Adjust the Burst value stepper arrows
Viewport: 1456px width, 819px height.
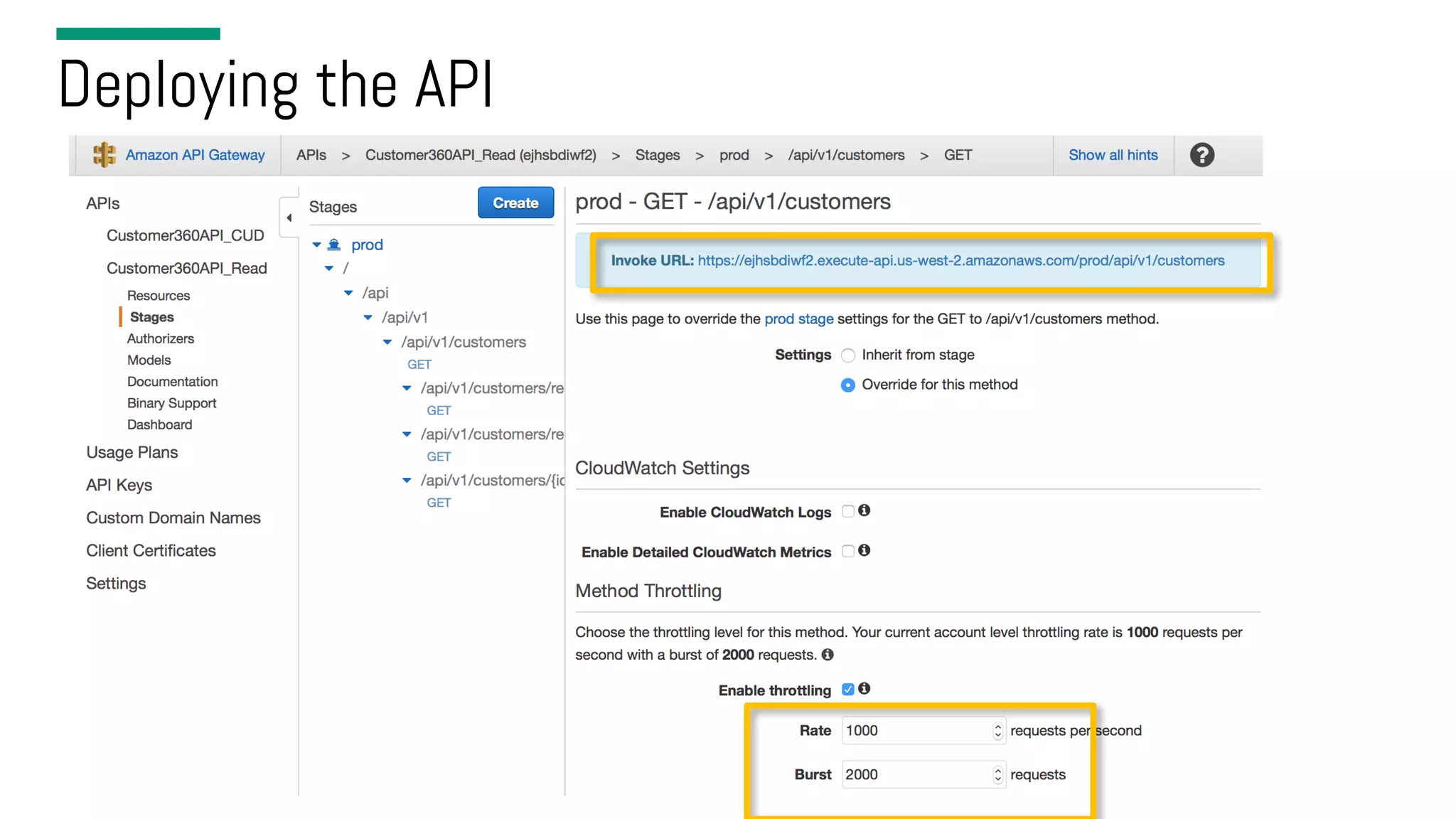coord(997,775)
